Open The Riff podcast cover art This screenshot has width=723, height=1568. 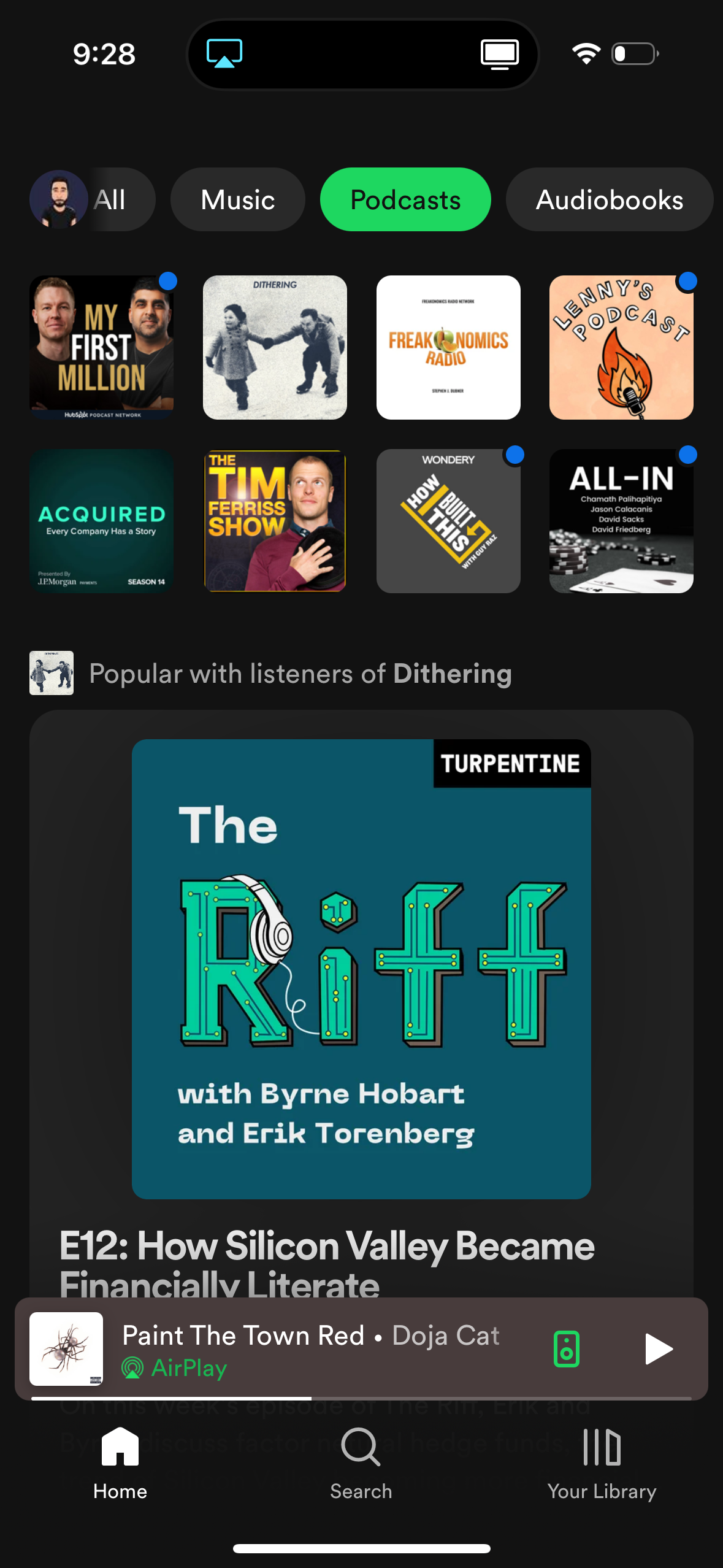[x=361, y=969]
